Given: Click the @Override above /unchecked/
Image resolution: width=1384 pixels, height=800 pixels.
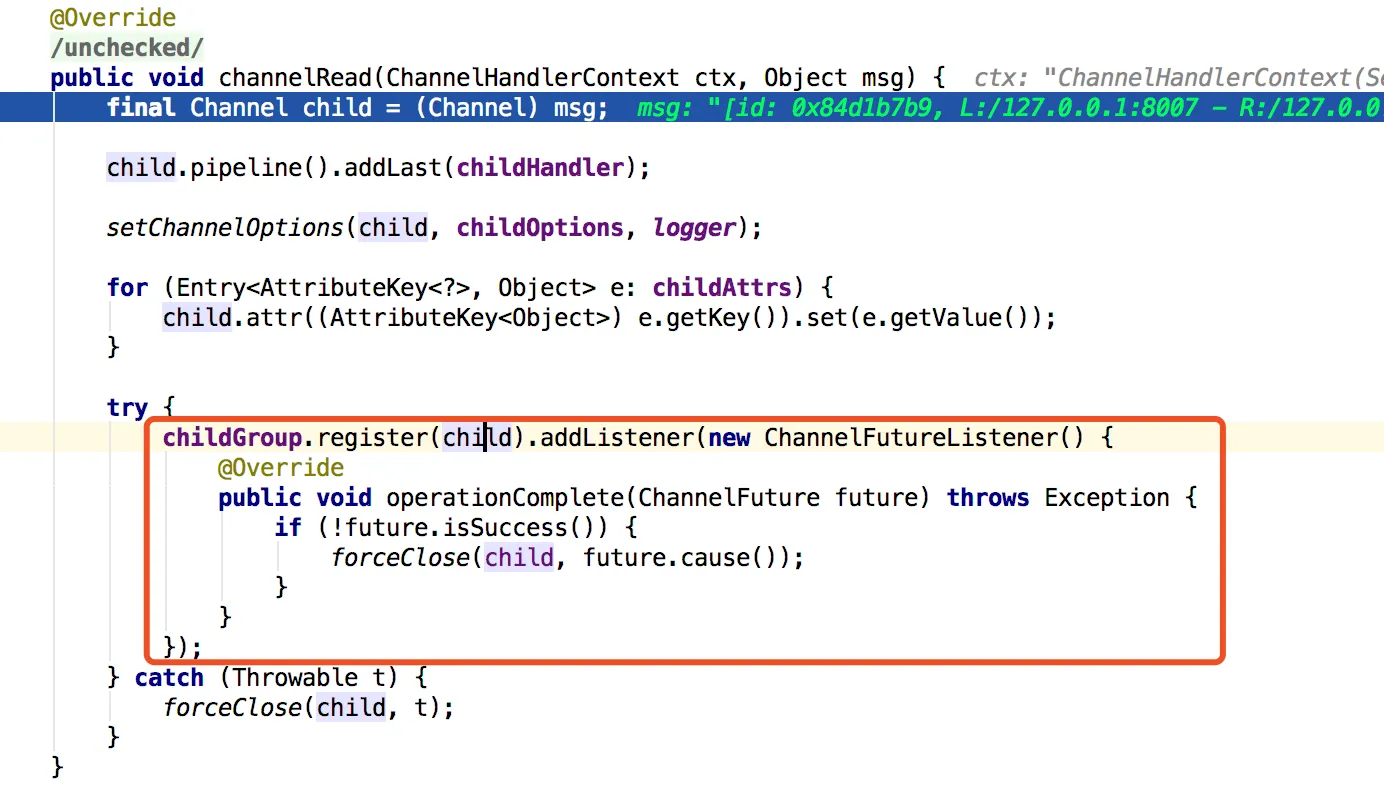Looking at the screenshot, I should [113, 18].
